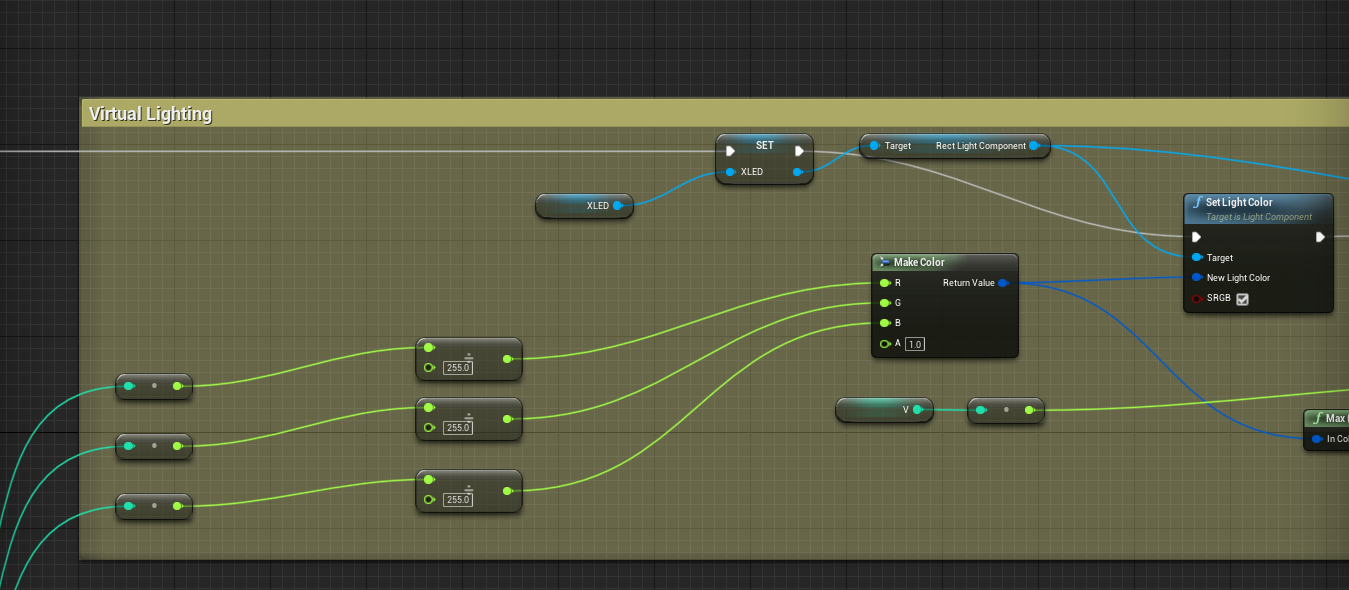
Task: Click the SET node's output execution pin
Action: click(798, 151)
